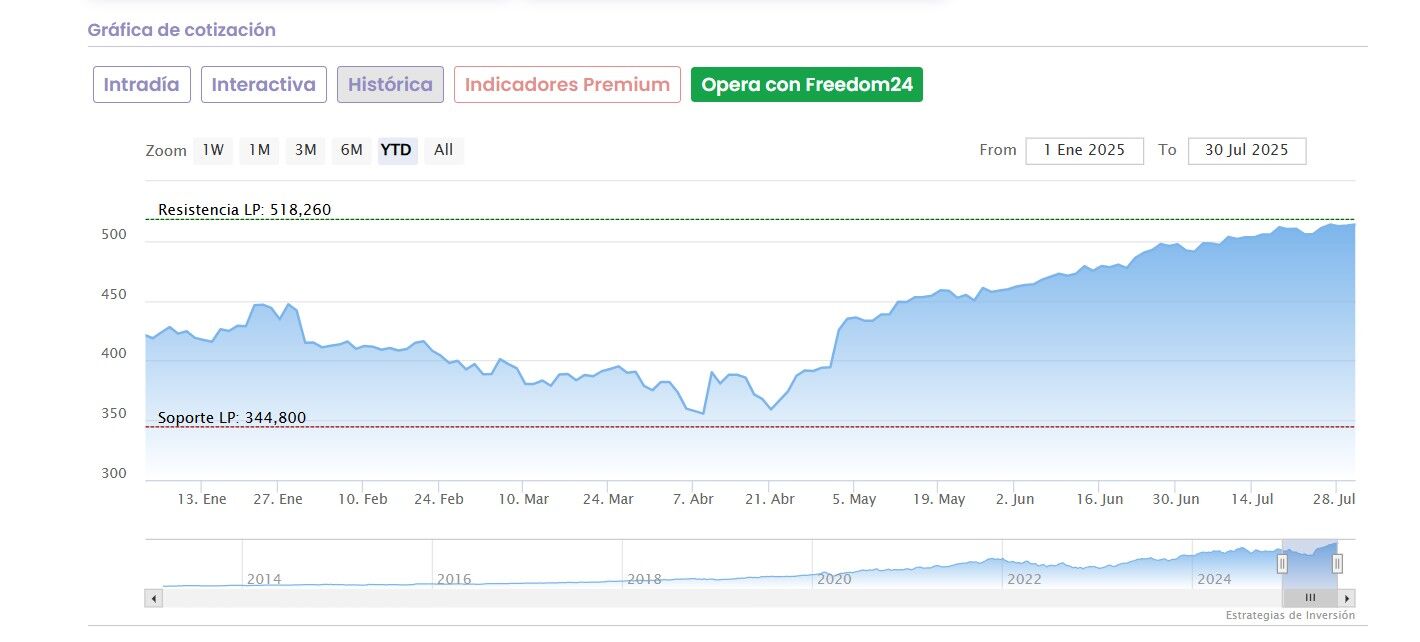The image size is (1420, 642).
Task: Show All historical data range
Action: 443,150
